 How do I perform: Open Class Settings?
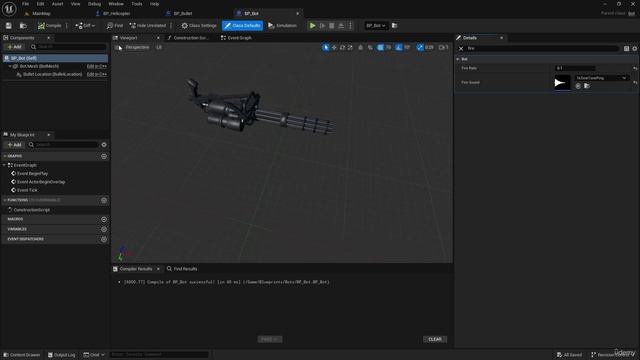199,26
